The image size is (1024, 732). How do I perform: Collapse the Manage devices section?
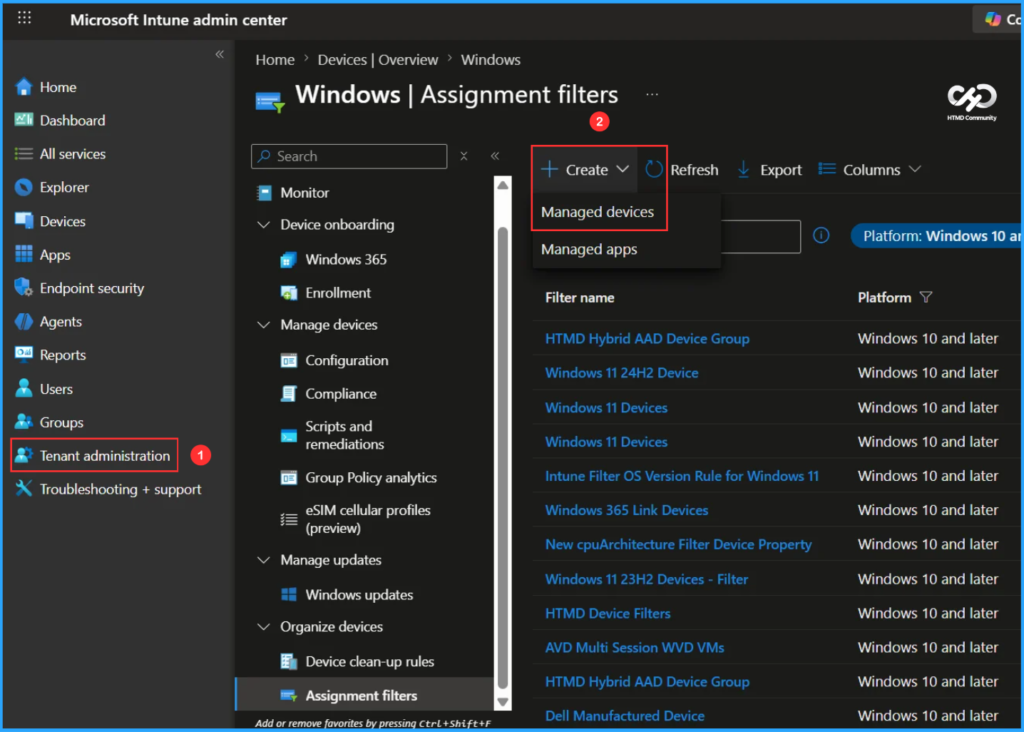click(263, 325)
